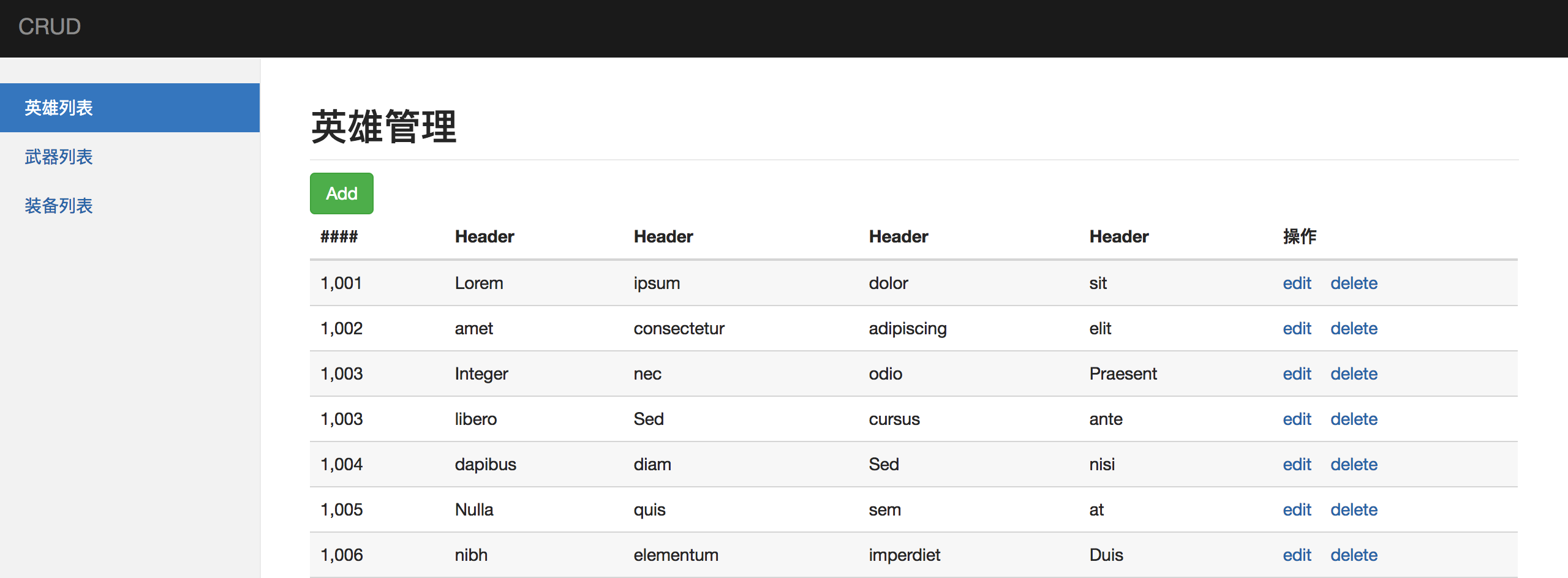Delete the row with amet
The height and width of the screenshot is (578, 1568).
click(x=1354, y=328)
